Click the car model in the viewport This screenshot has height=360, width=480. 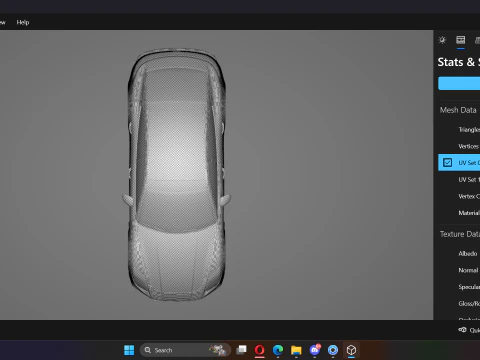click(x=177, y=175)
